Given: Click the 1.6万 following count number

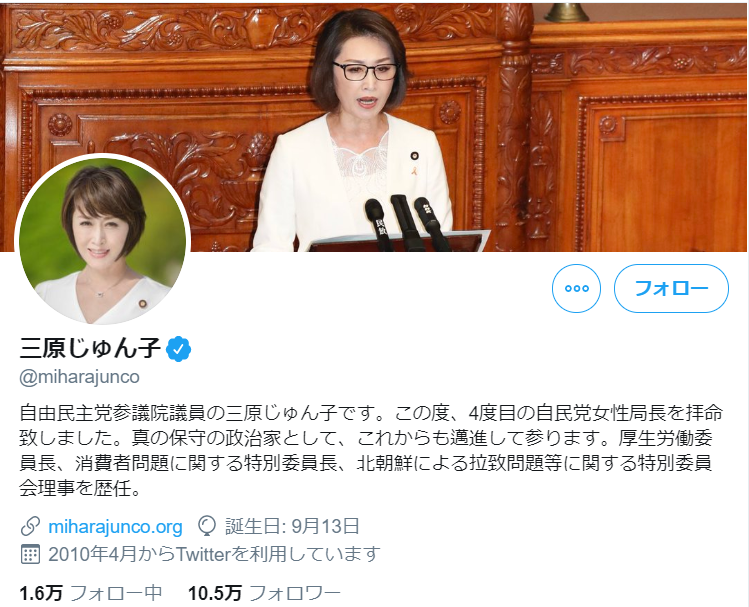Looking at the screenshot, I should point(41,593).
